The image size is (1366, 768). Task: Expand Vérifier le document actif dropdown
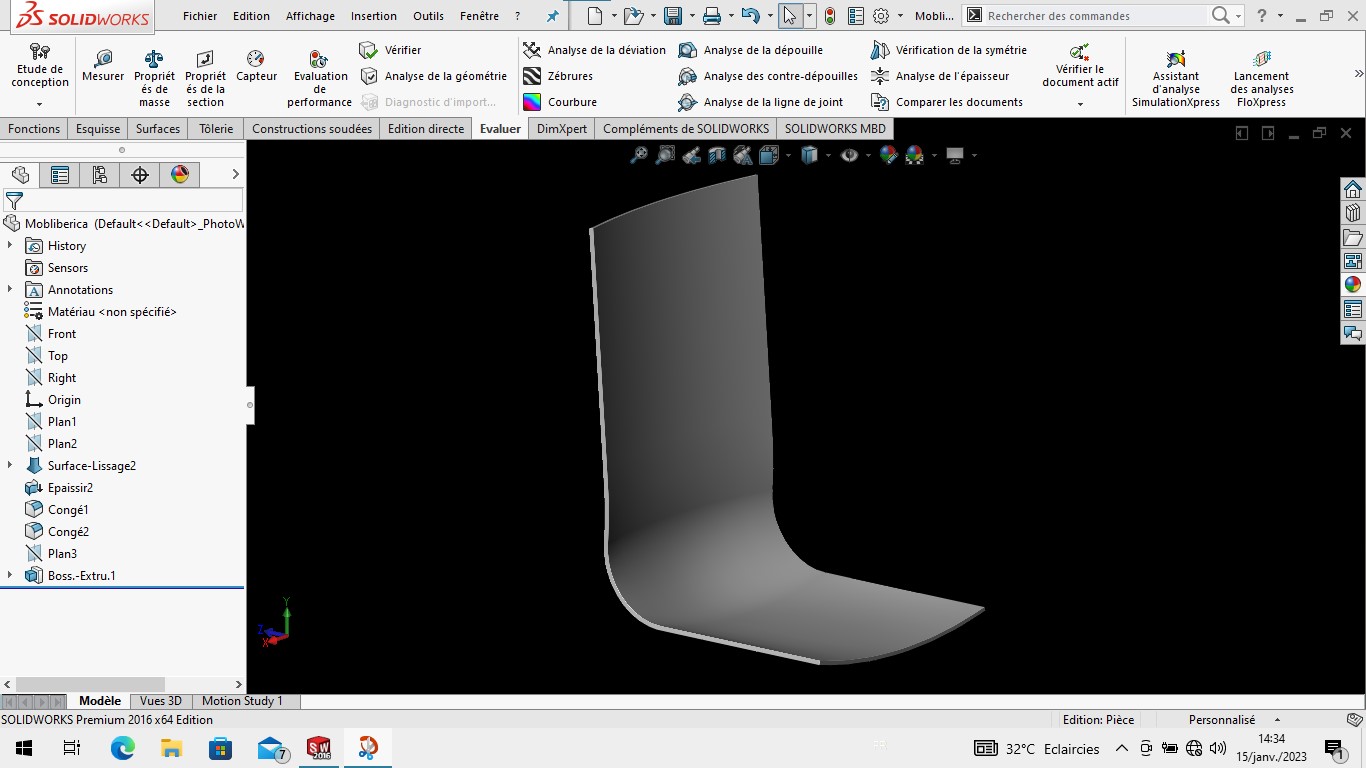click(x=1080, y=104)
